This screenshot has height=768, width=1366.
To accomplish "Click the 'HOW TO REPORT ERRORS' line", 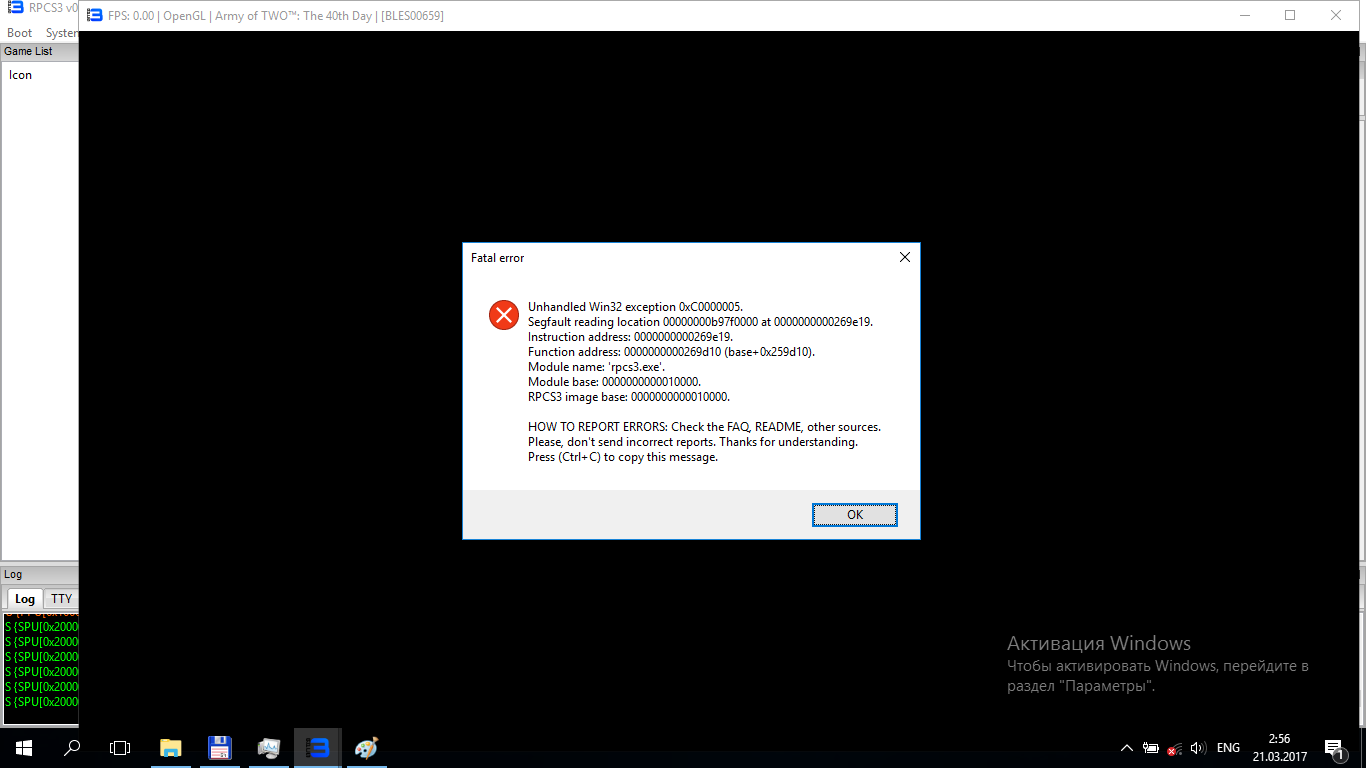I will 705,427.
